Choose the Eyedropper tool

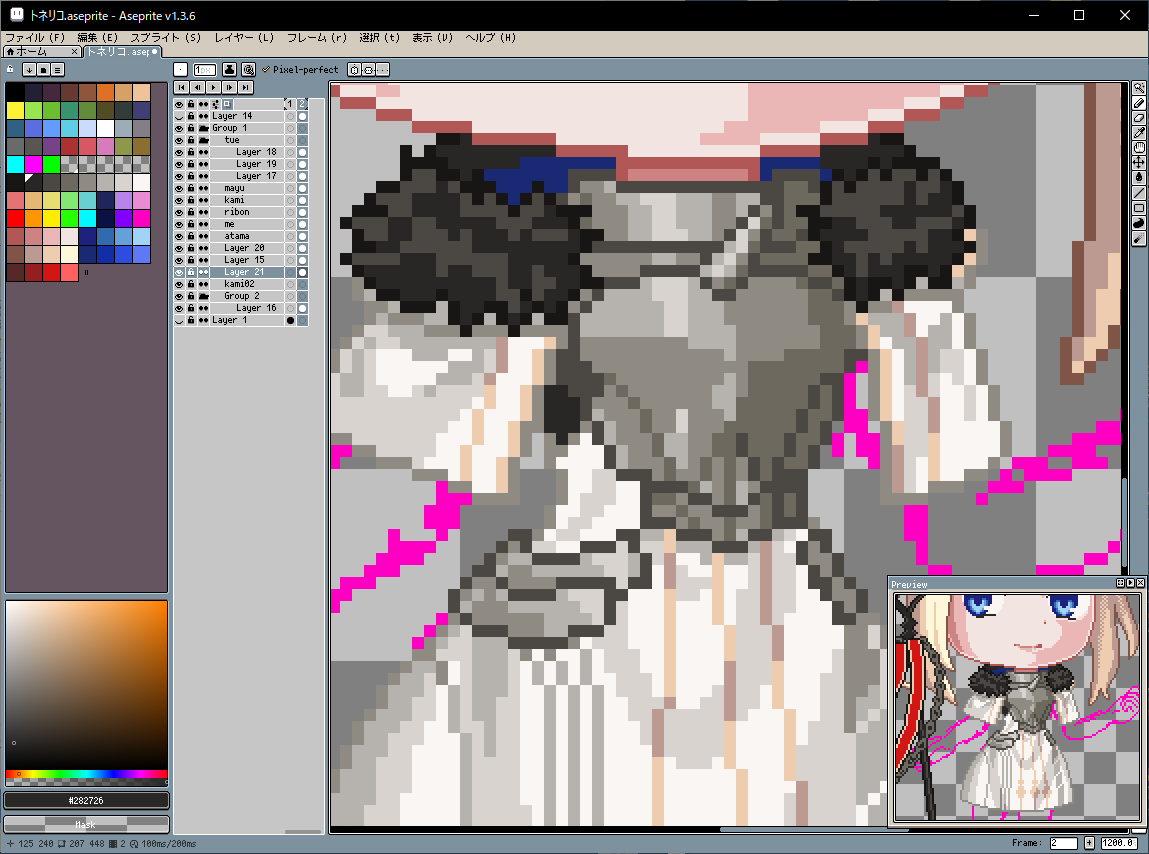[1139, 132]
